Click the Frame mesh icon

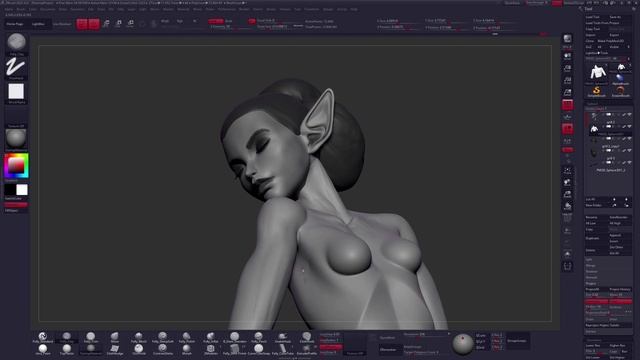568,171
